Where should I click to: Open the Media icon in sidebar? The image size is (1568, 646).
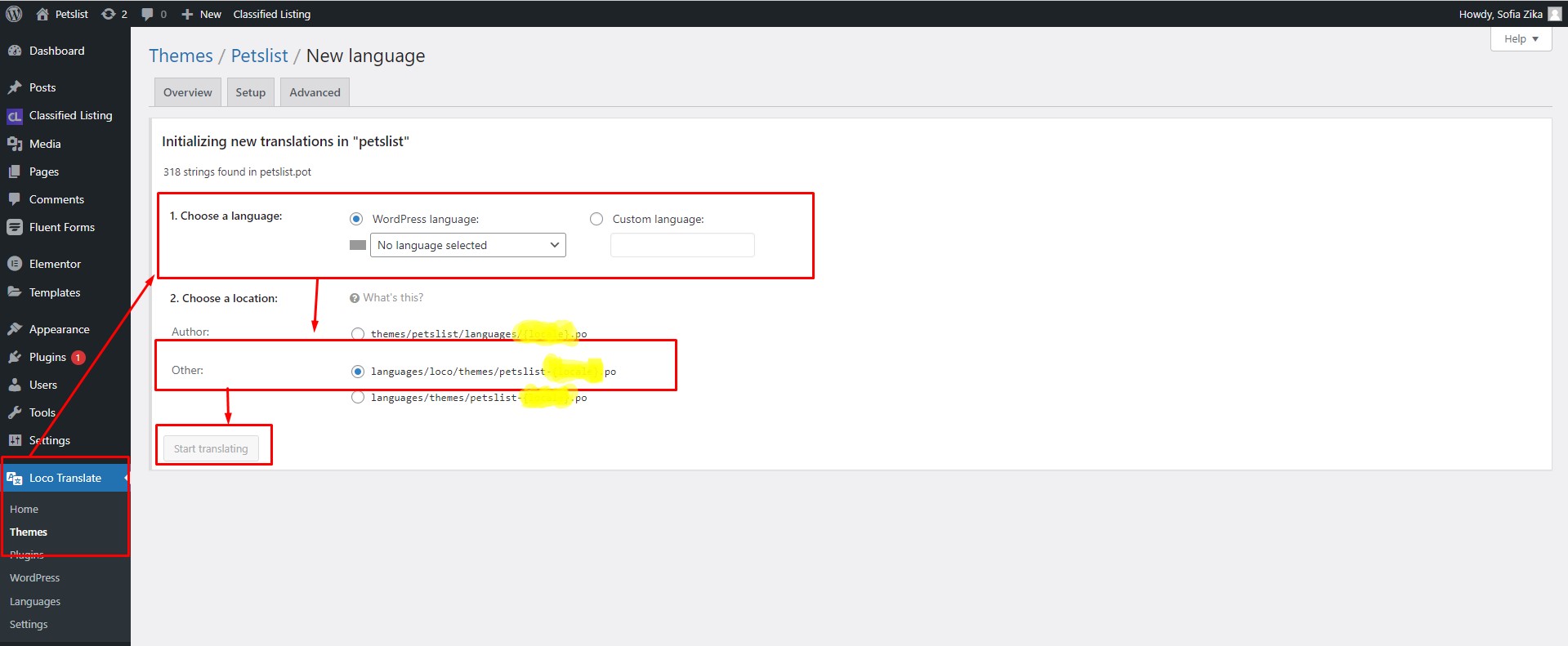click(x=15, y=144)
